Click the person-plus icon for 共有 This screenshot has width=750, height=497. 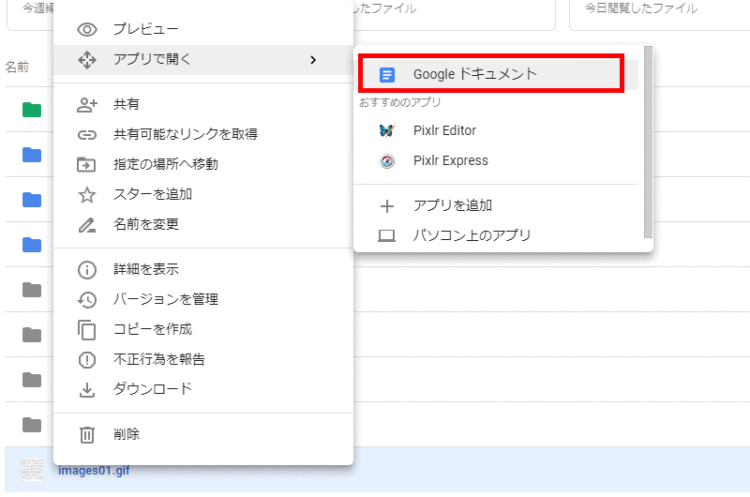click(87, 104)
